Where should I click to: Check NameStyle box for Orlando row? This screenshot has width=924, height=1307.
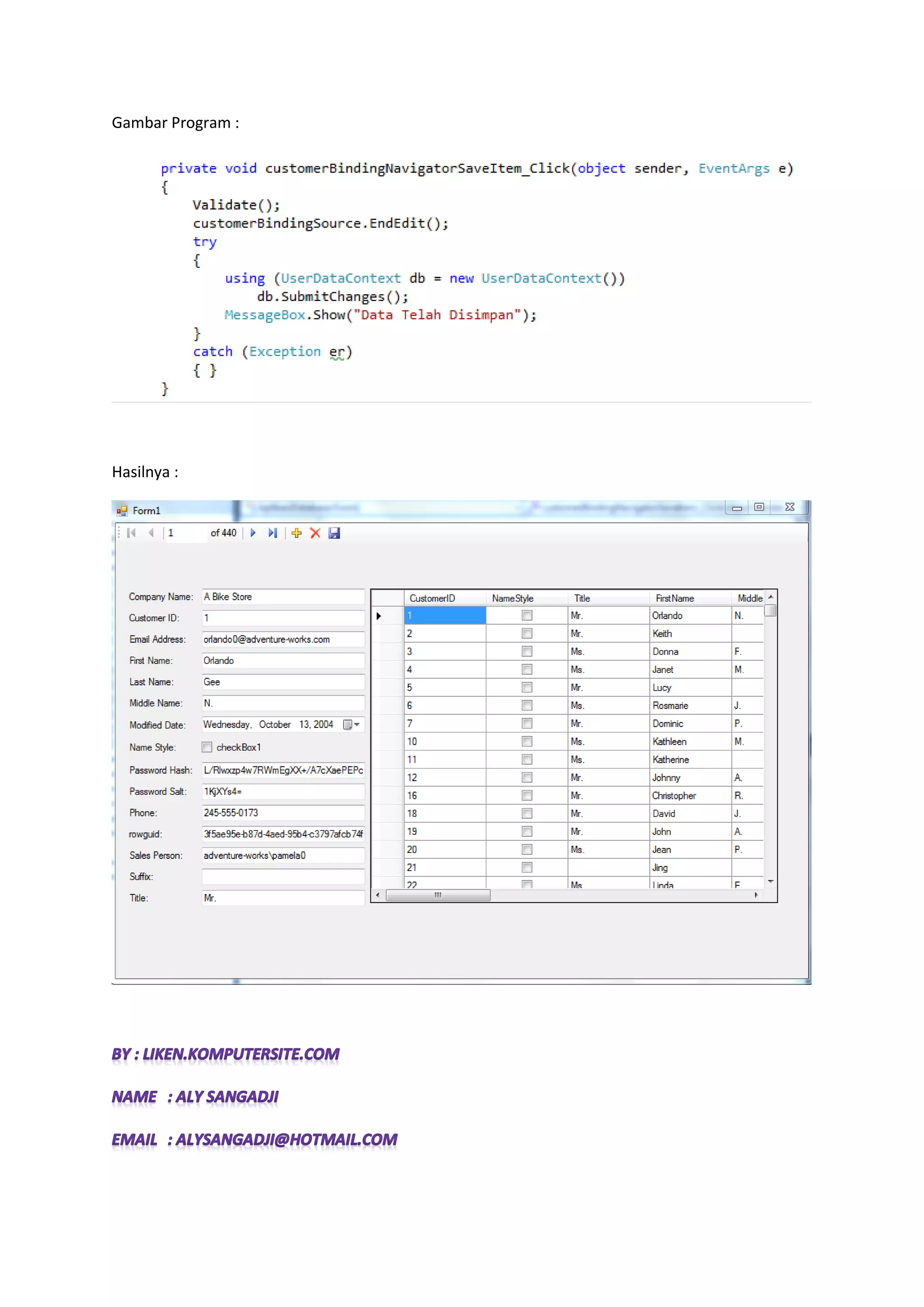pos(527,615)
